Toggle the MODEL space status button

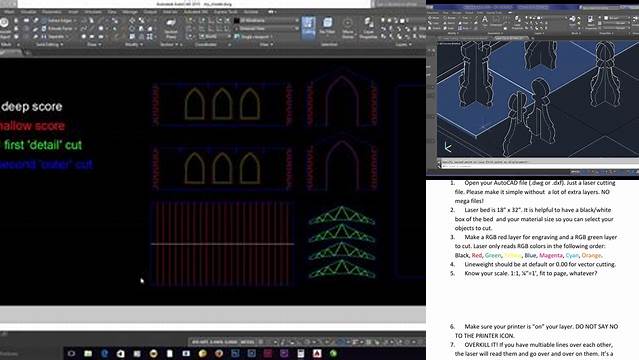(x=247, y=342)
